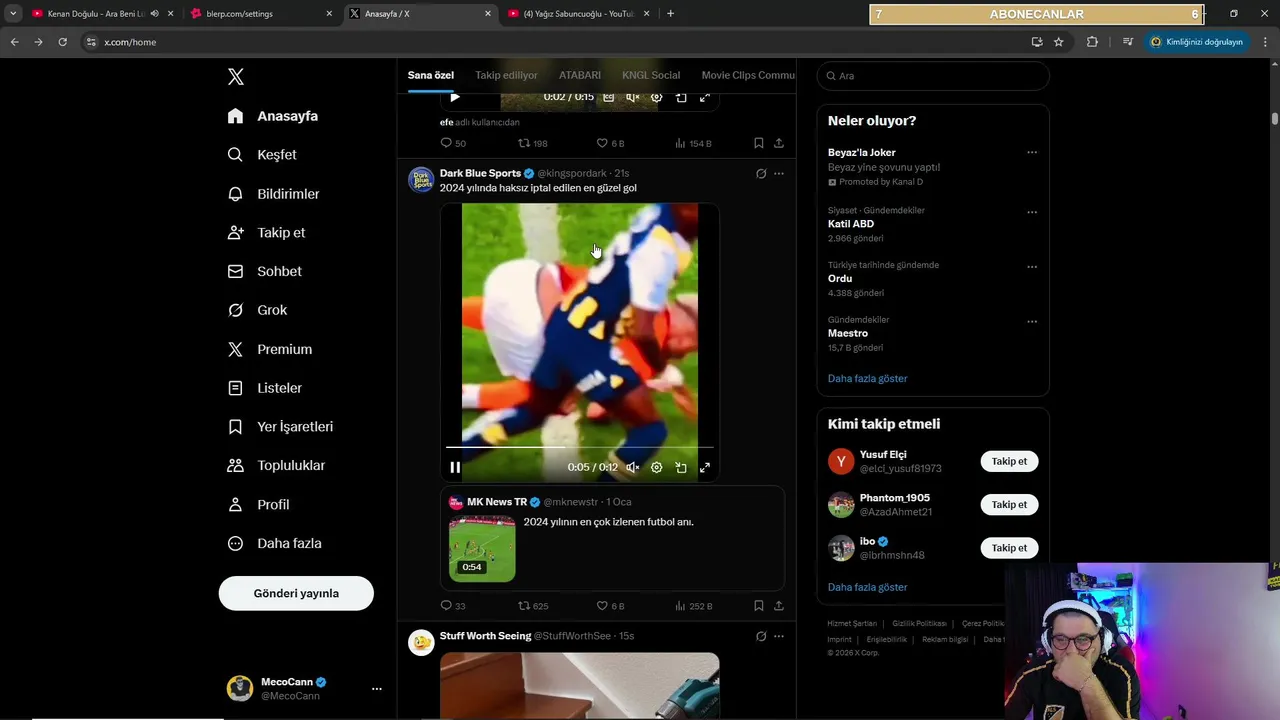1280x720 pixels.
Task: Open more options on Dark Blue Sports post
Action: 779,173
